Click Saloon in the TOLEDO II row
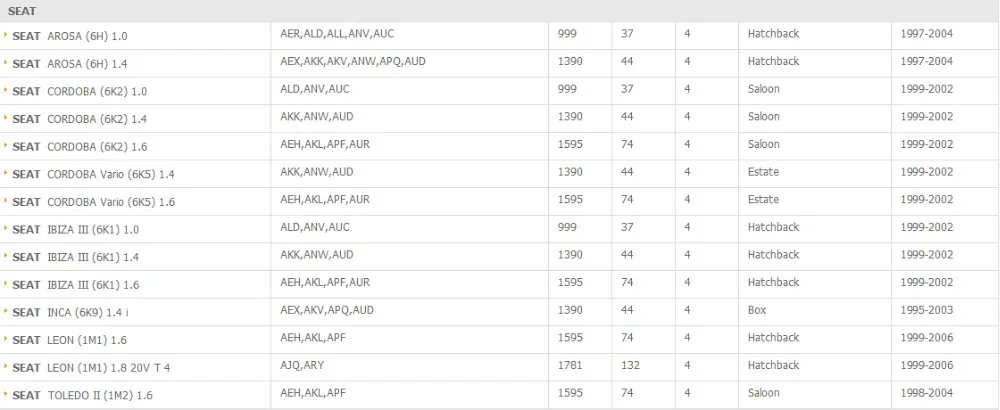This screenshot has height=410, width=1000. pyautogui.click(x=763, y=393)
